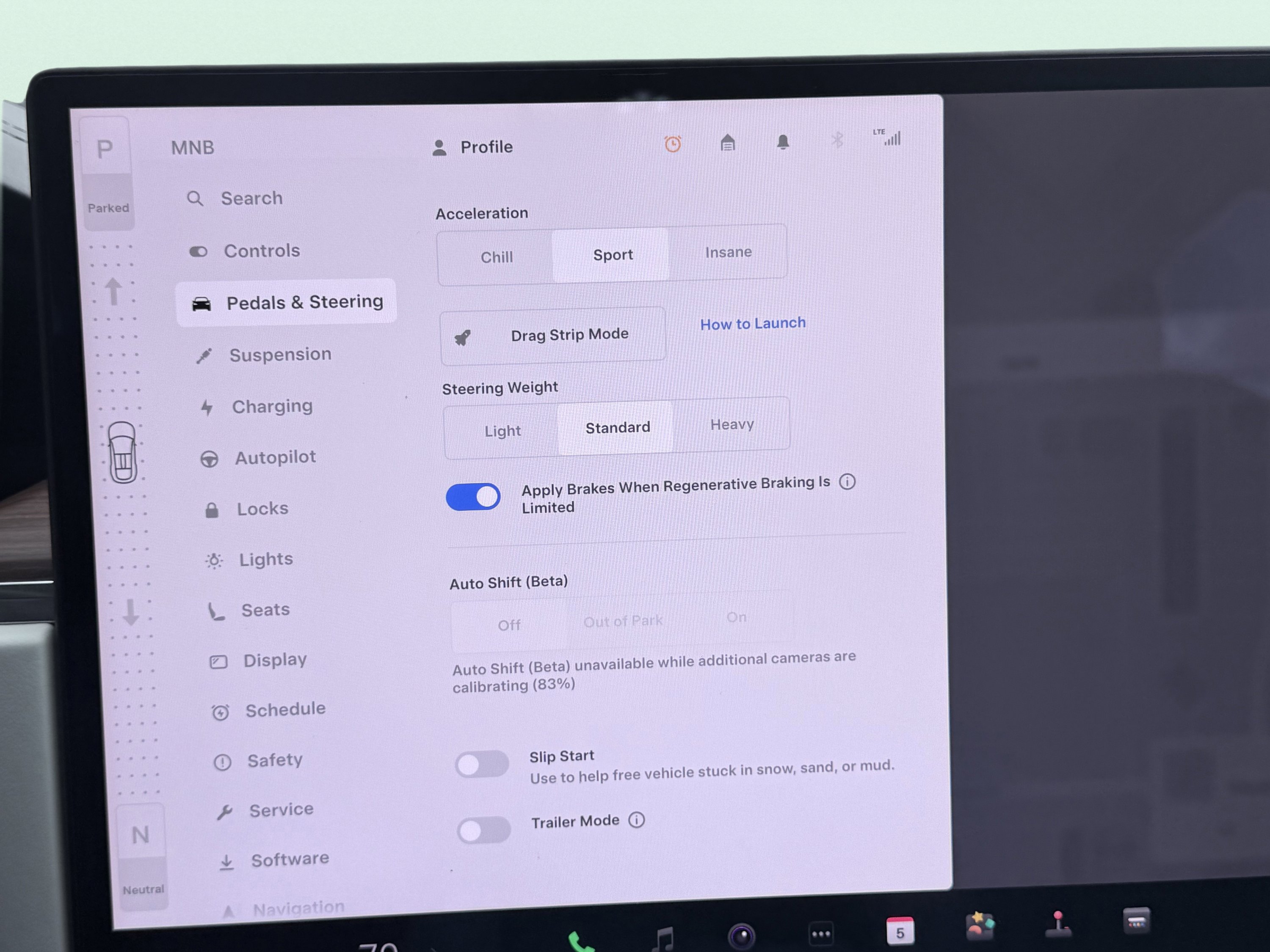
Task: Go to the Autopilot menu
Action: click(x=274, y=457)
